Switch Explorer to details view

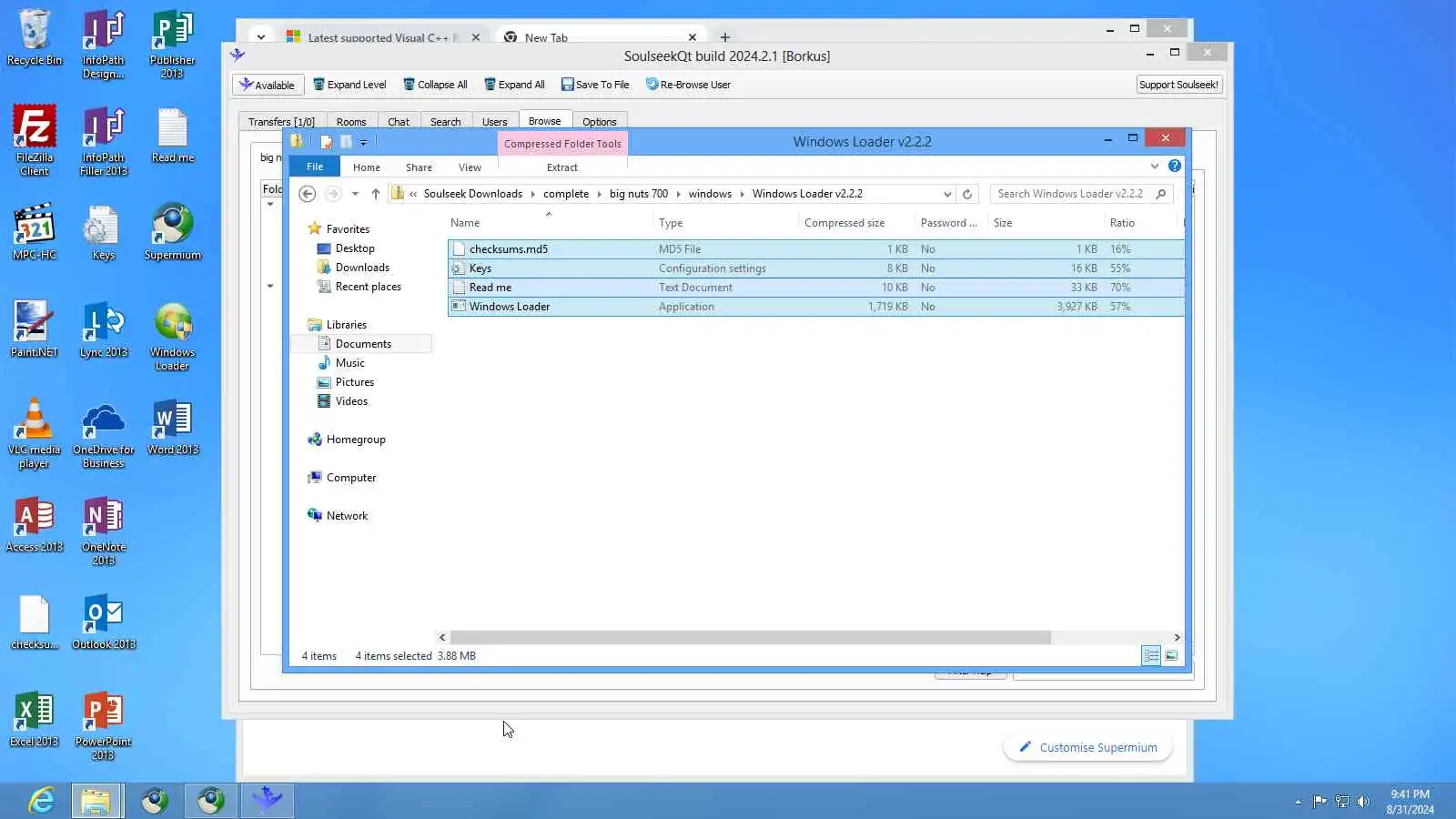click(1151, 655)
